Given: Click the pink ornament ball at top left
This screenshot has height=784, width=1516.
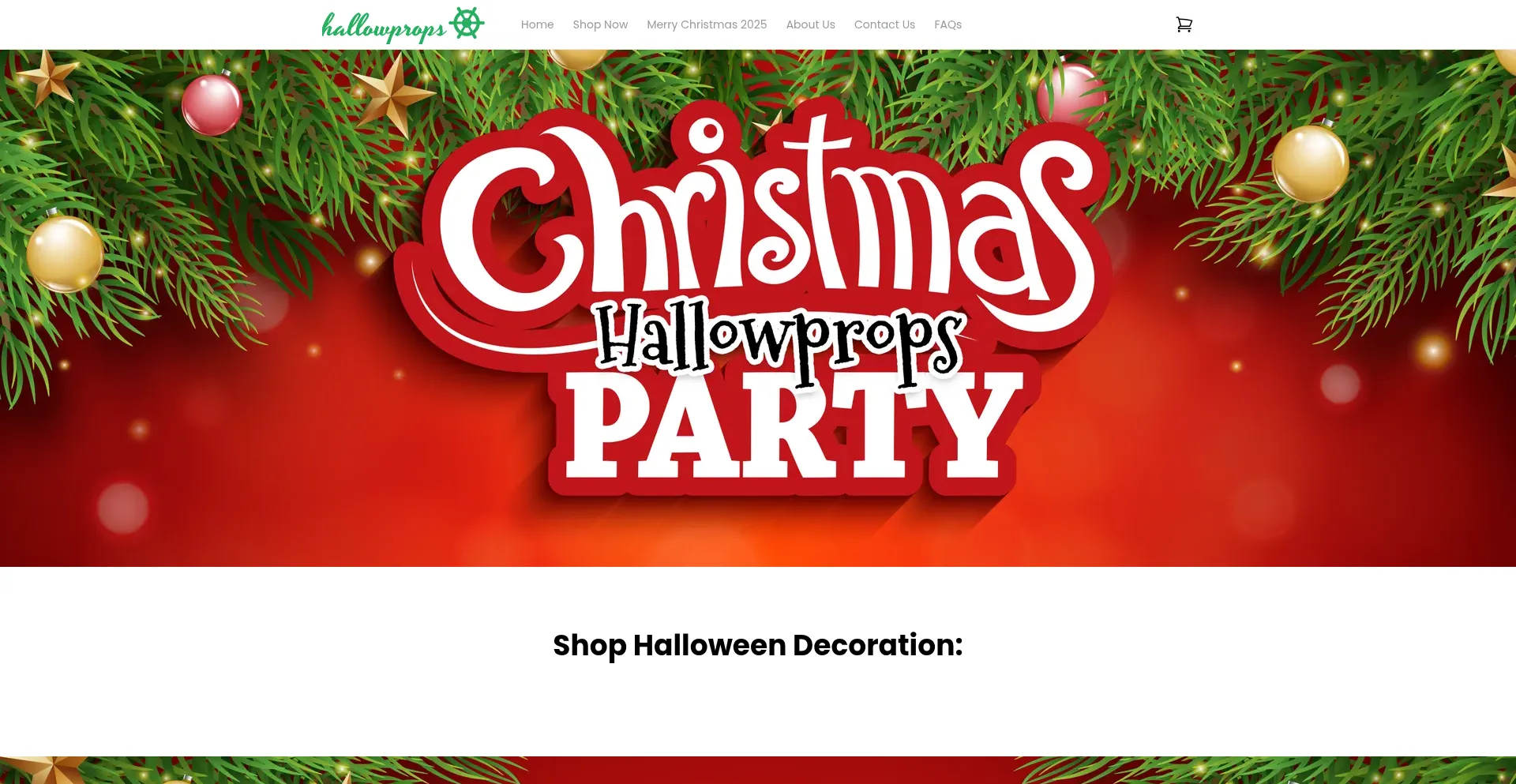Looking at the screenshot, I should (212, 103).
